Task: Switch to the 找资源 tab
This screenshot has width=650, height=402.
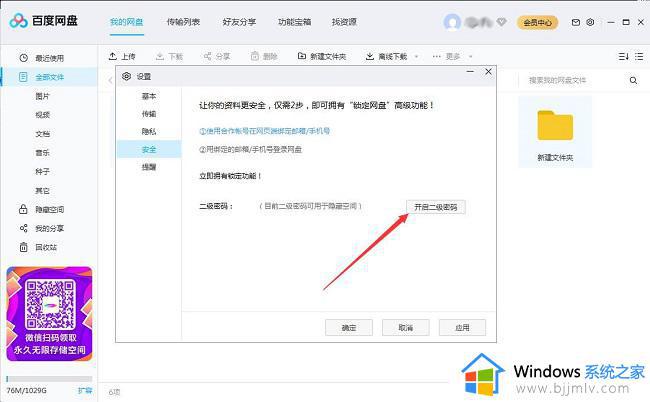Action: 344,22
